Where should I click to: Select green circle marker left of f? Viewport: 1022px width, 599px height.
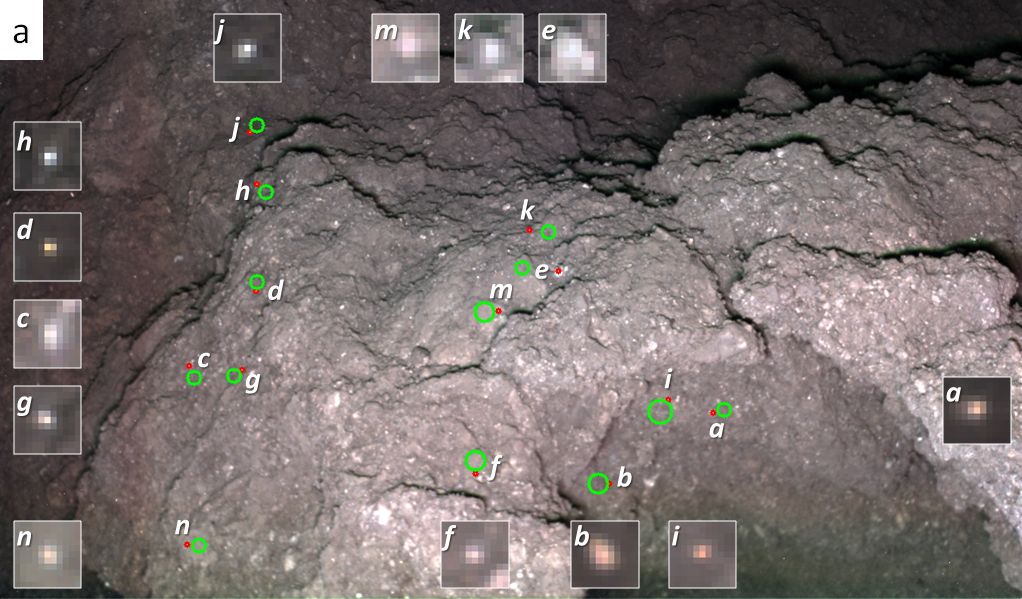coord(476,461)
